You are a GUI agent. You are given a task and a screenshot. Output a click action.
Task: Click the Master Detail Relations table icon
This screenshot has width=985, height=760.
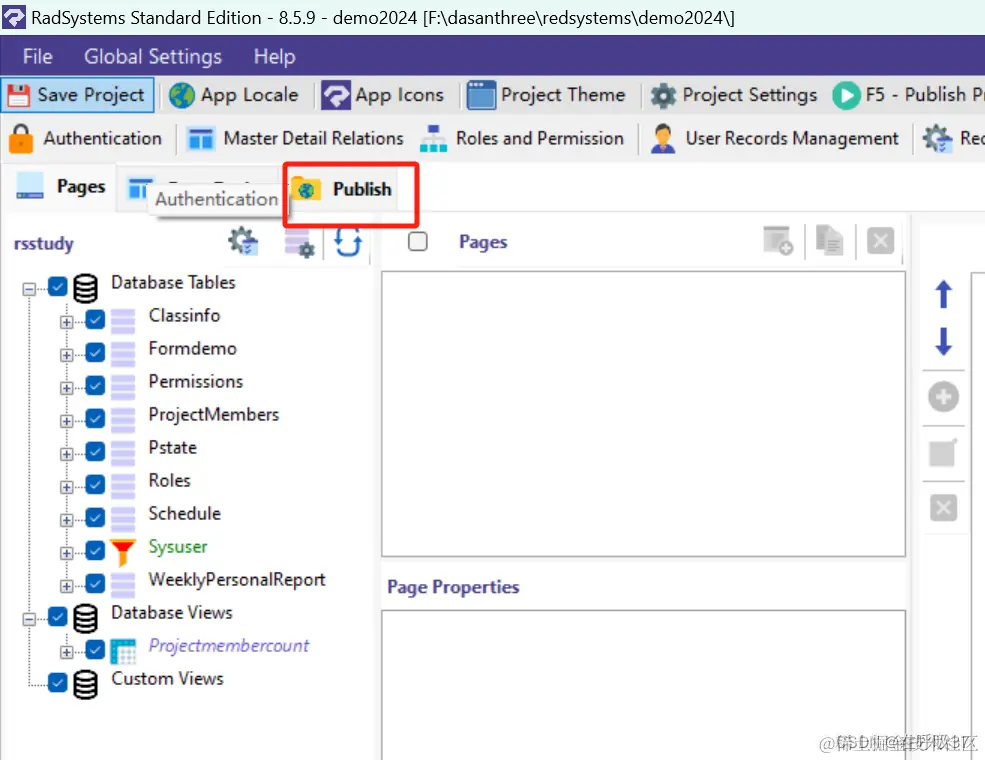pos(201,139)
